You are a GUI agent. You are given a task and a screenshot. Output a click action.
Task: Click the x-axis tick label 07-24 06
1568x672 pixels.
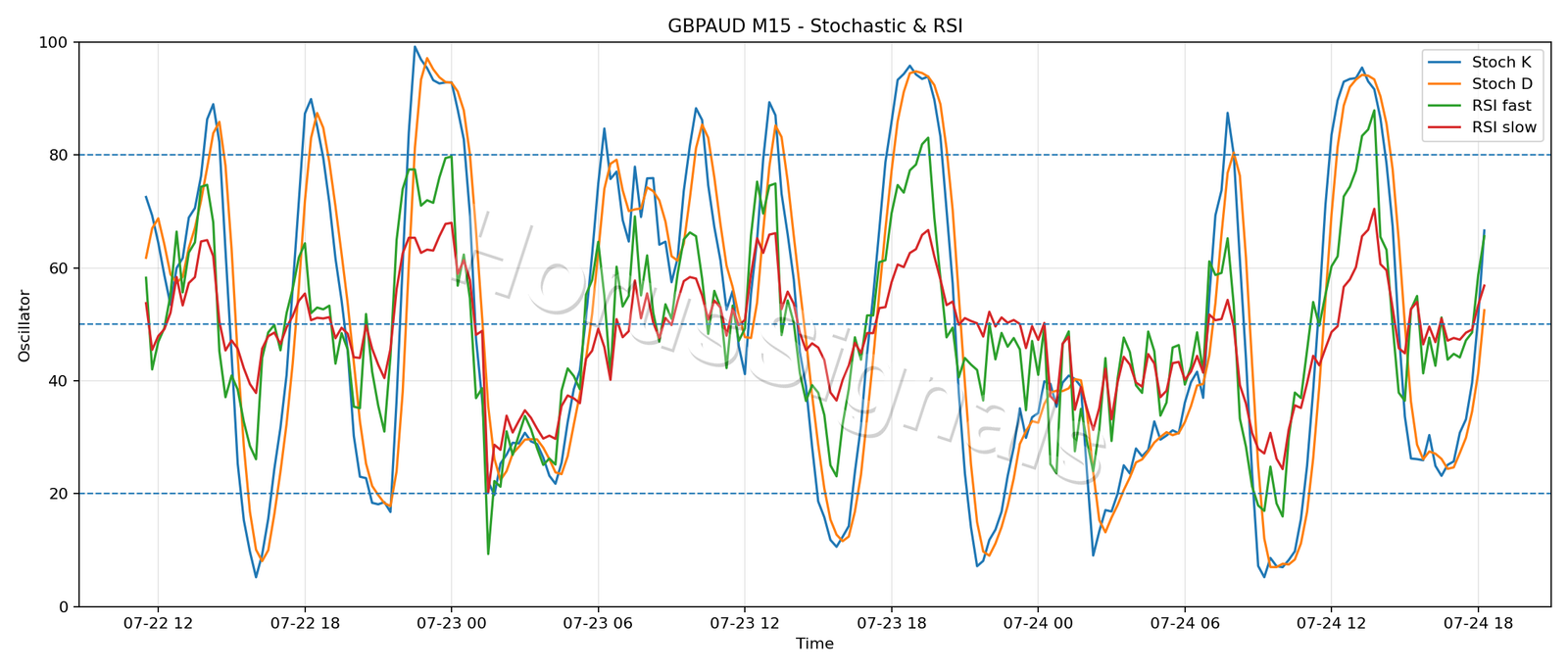point(1185,622)
